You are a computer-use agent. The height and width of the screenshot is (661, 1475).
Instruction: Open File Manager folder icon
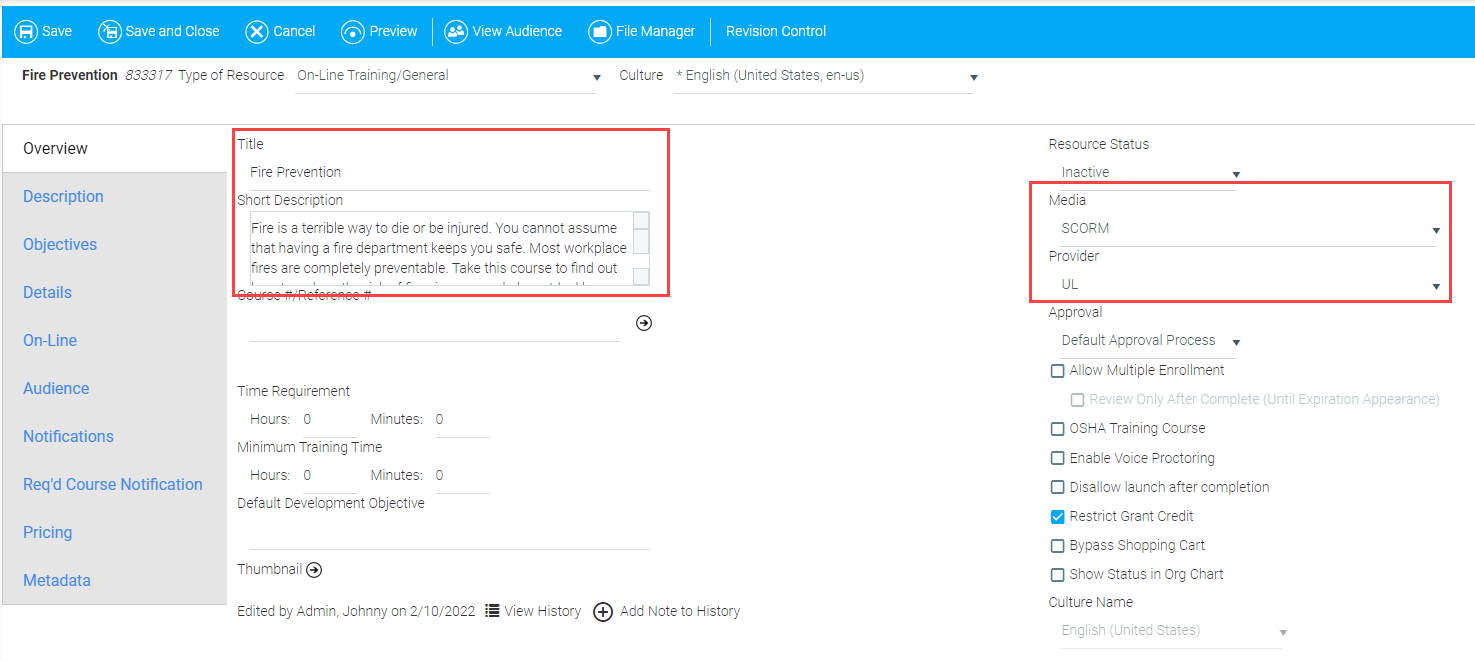coord(600,31)
